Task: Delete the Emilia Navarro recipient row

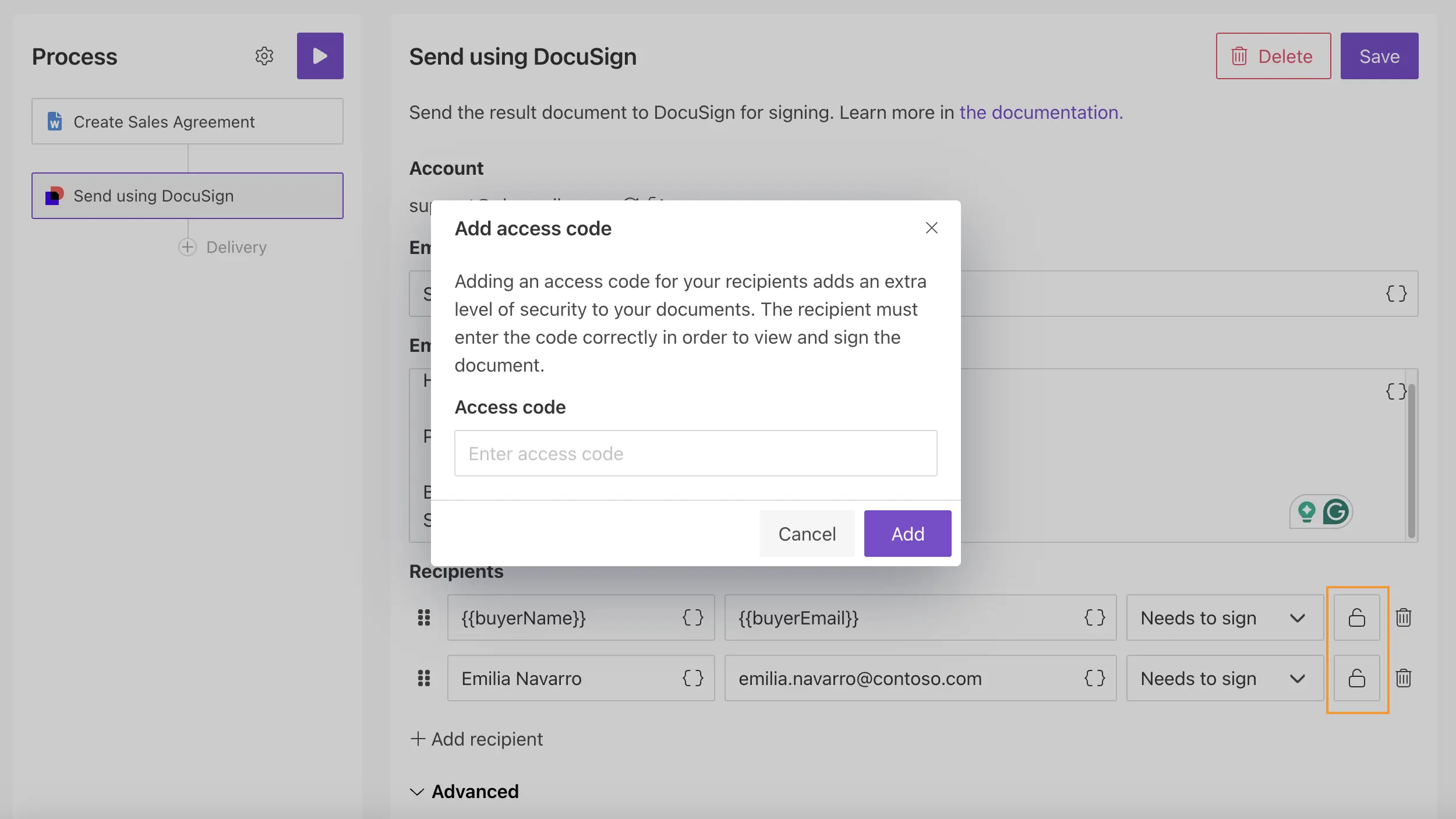Action: (1404, 678)
